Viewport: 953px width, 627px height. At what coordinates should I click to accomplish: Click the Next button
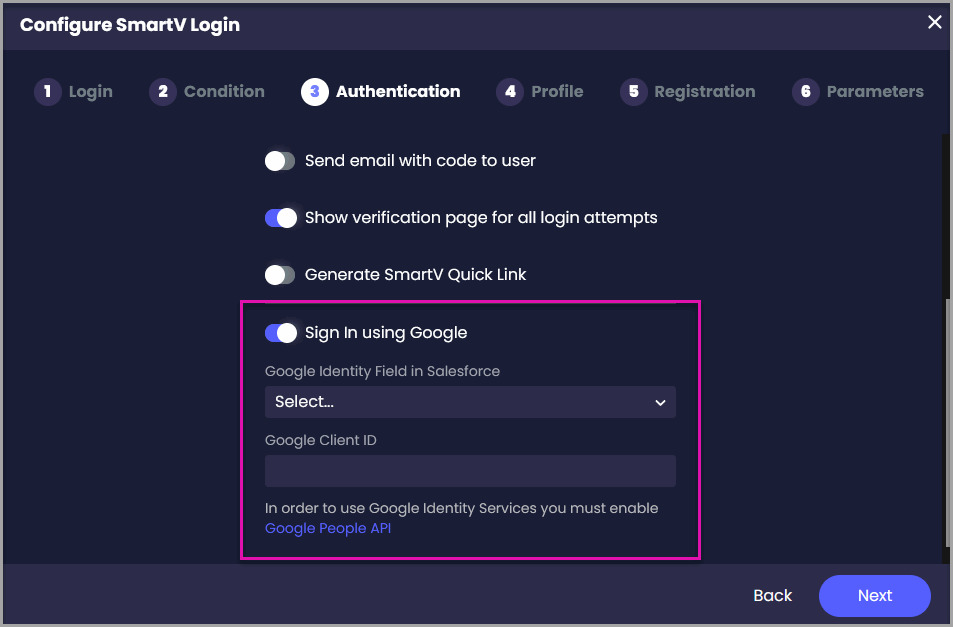[x=875, y=595]
